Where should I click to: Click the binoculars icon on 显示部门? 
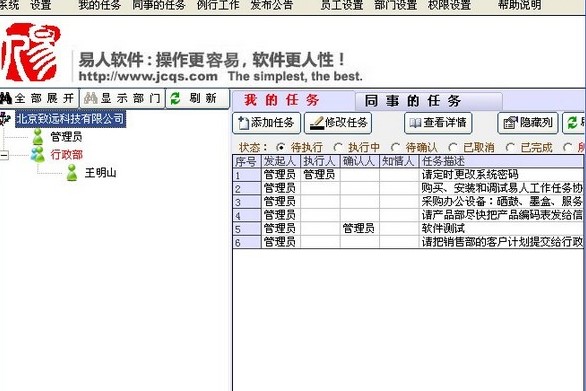(x=91, y=98)
